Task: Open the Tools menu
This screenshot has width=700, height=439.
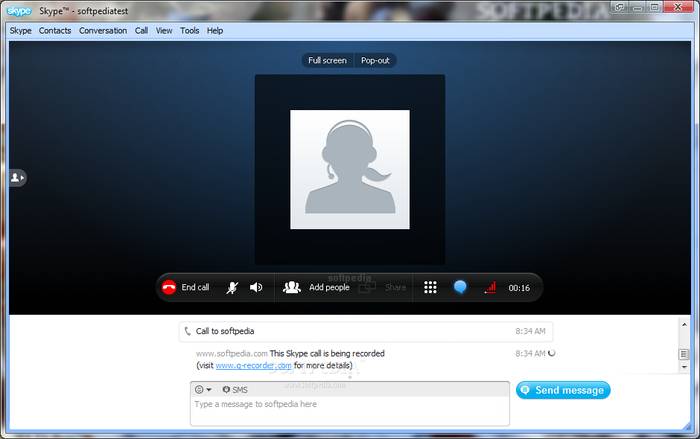Action: [x=190, y=31]
